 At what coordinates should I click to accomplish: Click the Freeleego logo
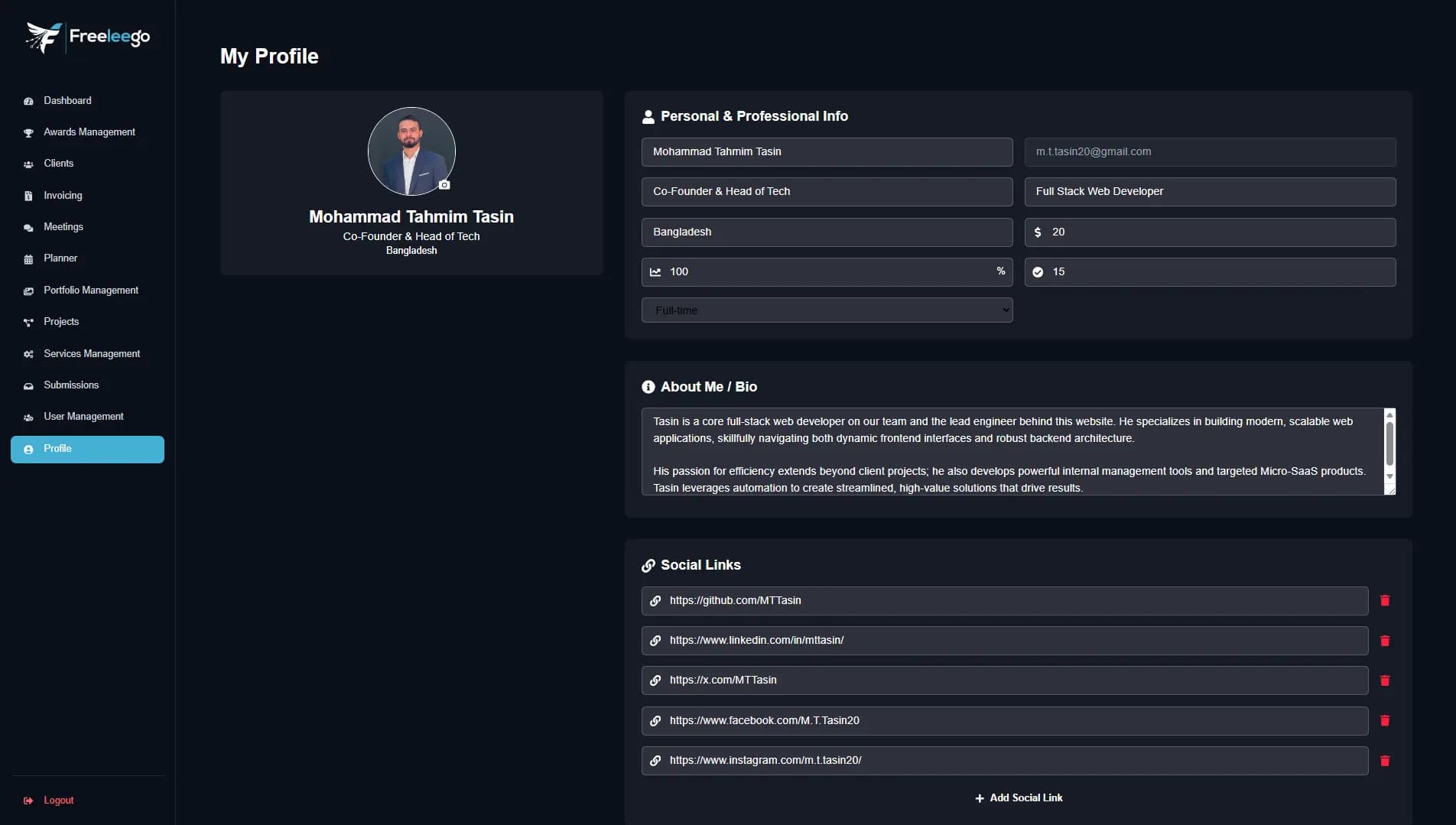pyautogui.click(x=88, y=37)
